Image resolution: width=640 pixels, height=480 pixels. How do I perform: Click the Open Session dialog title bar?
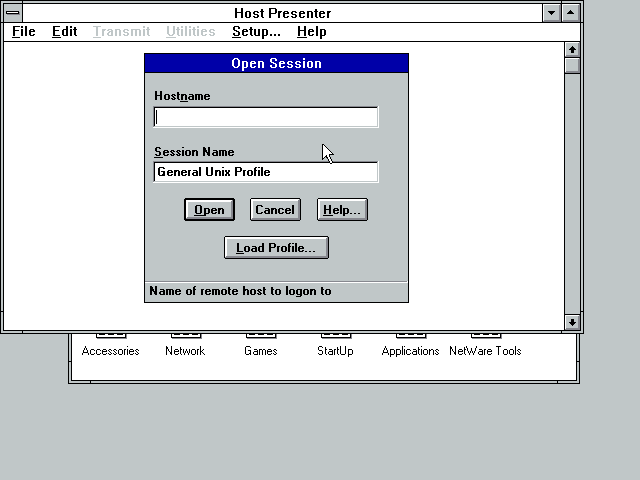pos(276,63)
